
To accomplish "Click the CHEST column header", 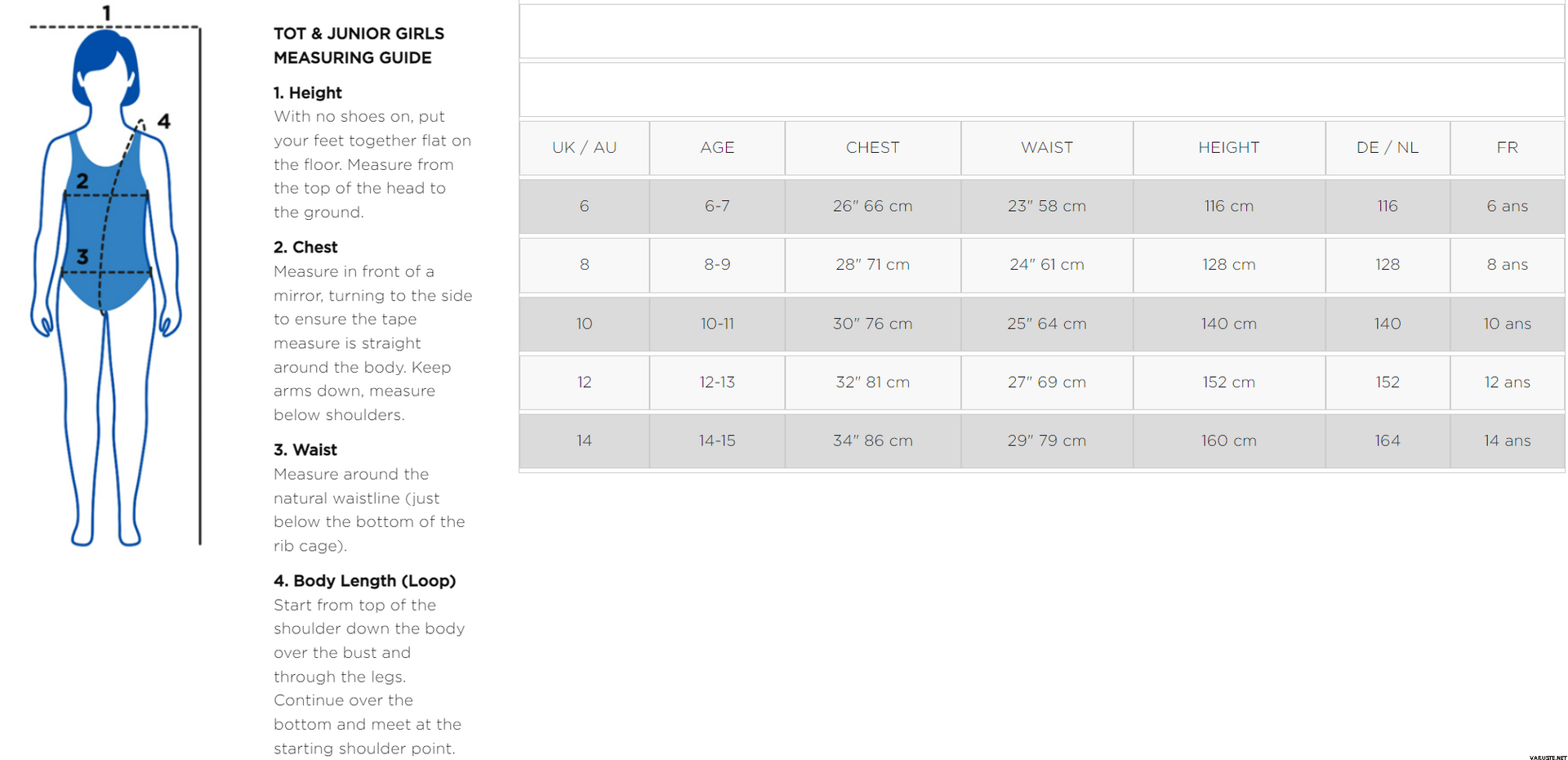I will [872, 148].
